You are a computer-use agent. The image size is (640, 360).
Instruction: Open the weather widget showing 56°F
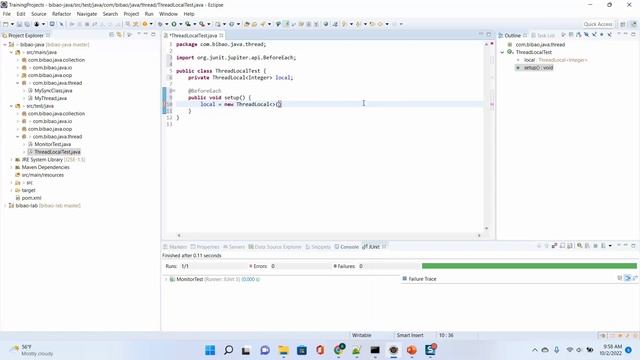pyautogui.click(x=32, y=350)
